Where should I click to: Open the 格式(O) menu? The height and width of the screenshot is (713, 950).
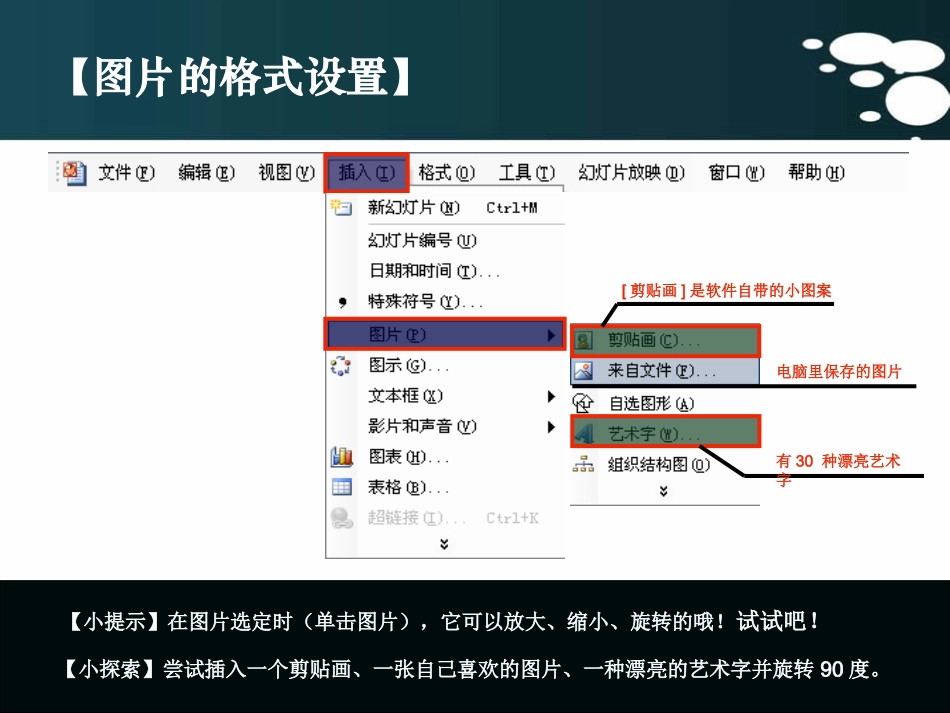tap(447, 173)
